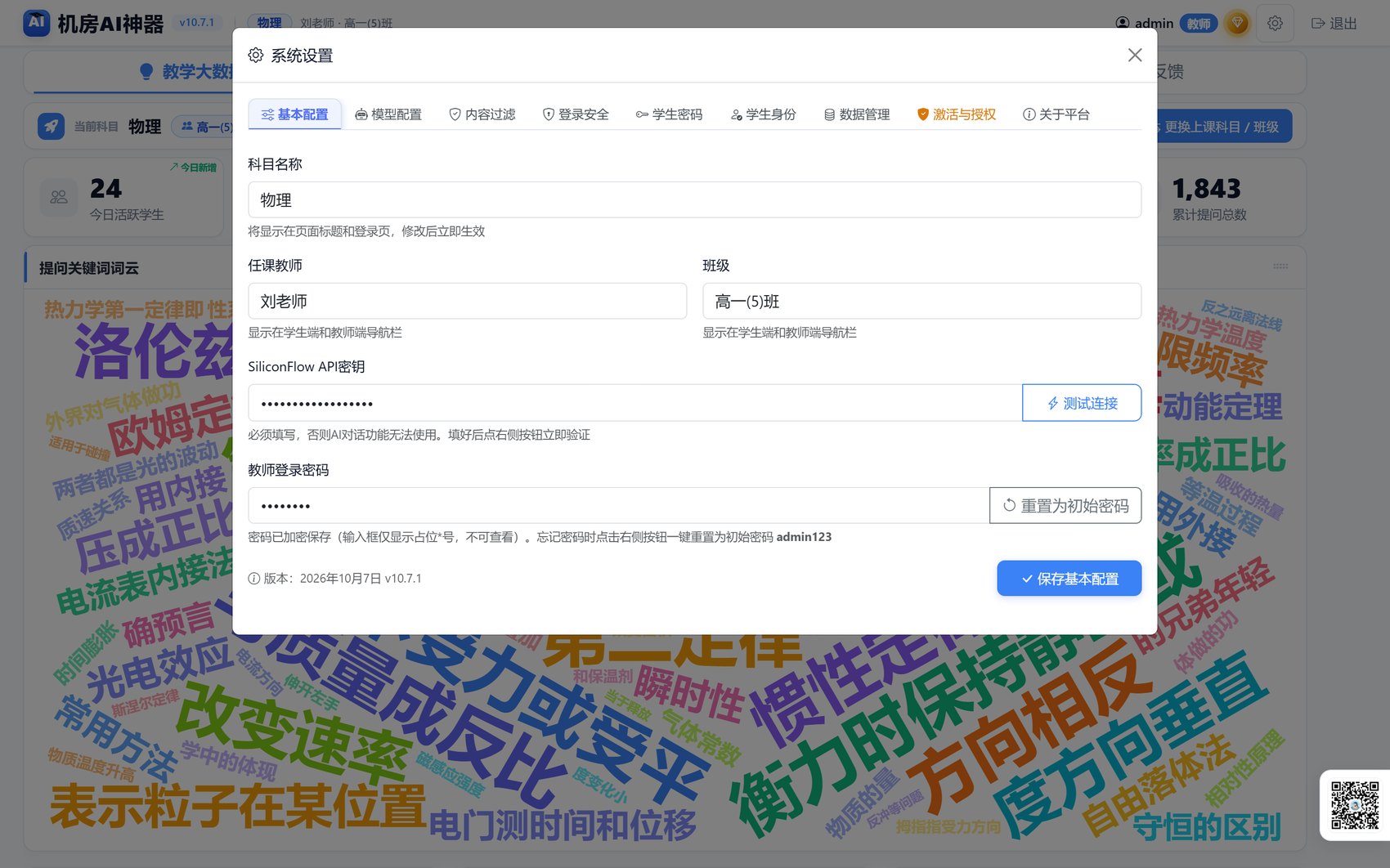Close the 系统设置 dialog
The height and width of the screenshot is (868, 1390).
pos(1135,55)
